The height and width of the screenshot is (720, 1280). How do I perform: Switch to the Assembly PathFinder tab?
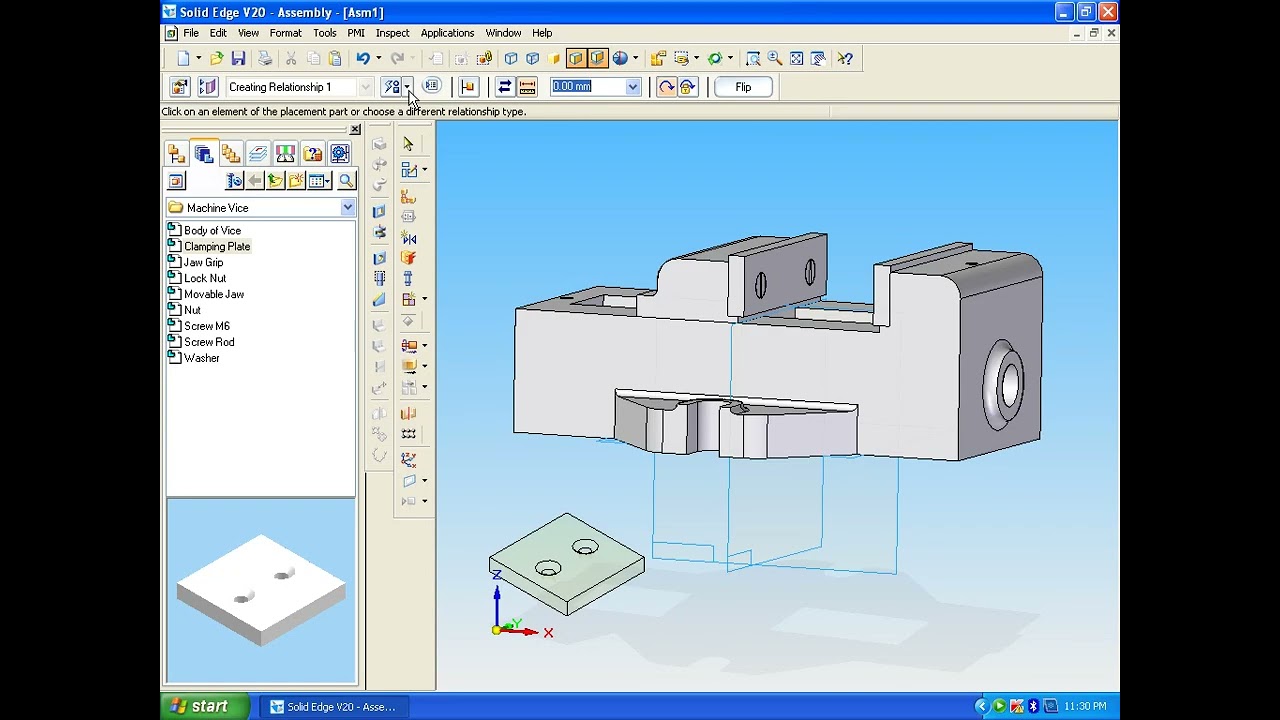tap(177, 154)
